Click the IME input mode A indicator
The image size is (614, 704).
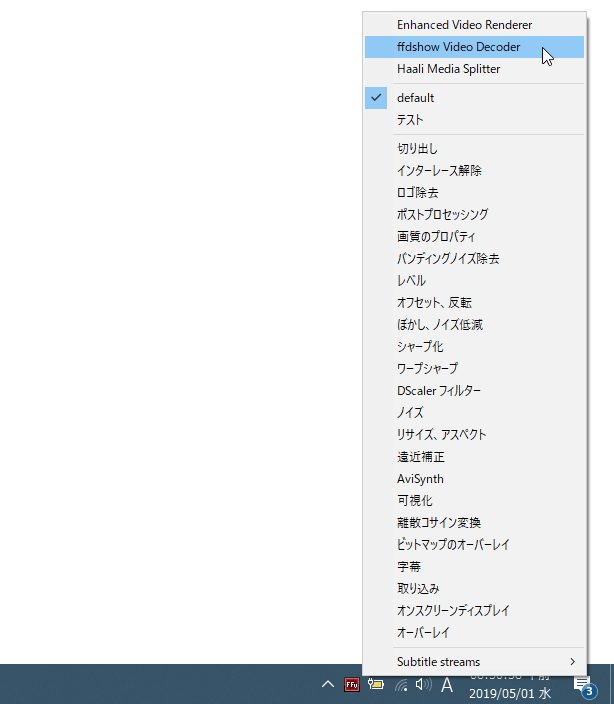click(447, 685)
